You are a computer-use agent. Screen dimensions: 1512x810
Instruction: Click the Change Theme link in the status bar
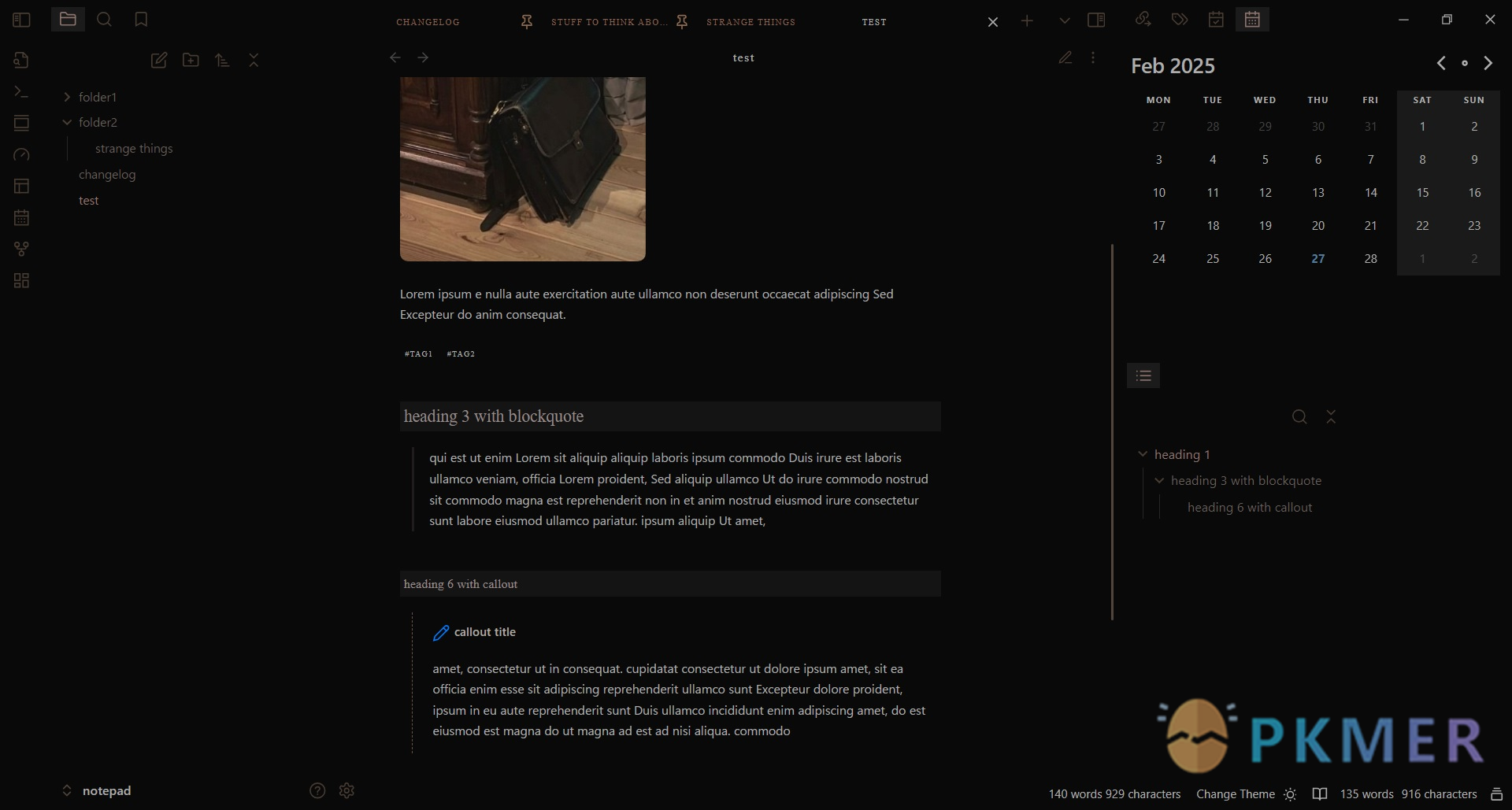1234,794
